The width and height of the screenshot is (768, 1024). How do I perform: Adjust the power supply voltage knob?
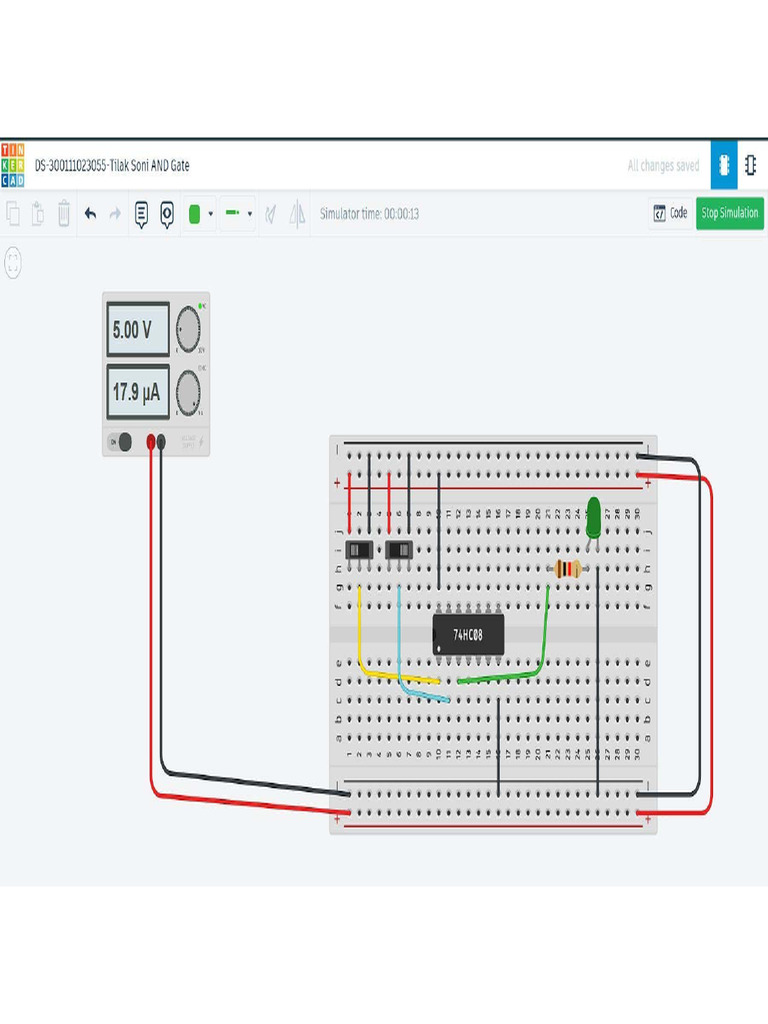[188, 328]
